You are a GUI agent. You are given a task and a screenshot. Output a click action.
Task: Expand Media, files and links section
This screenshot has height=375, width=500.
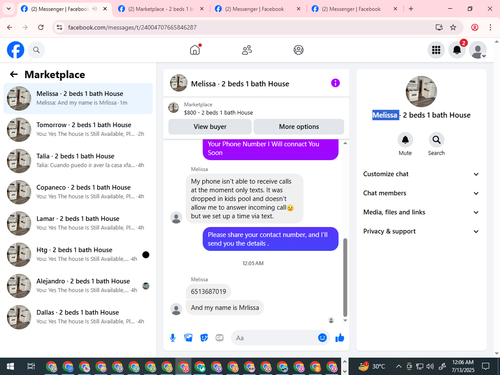[x=421, y=212]
